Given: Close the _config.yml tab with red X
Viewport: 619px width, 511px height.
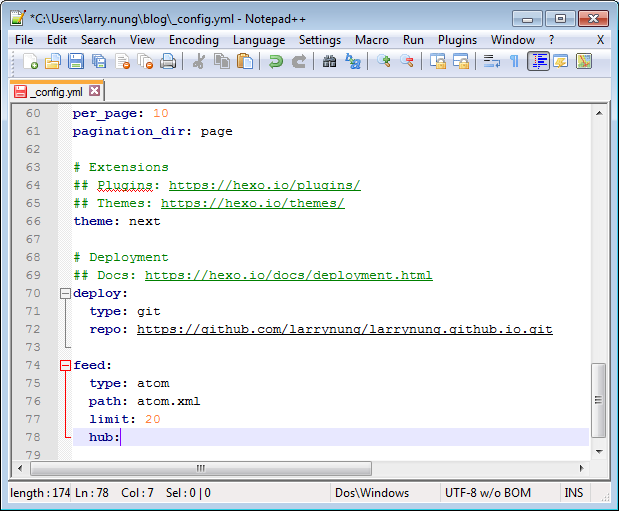Looking at the screenshot, I should coord(94,91).
